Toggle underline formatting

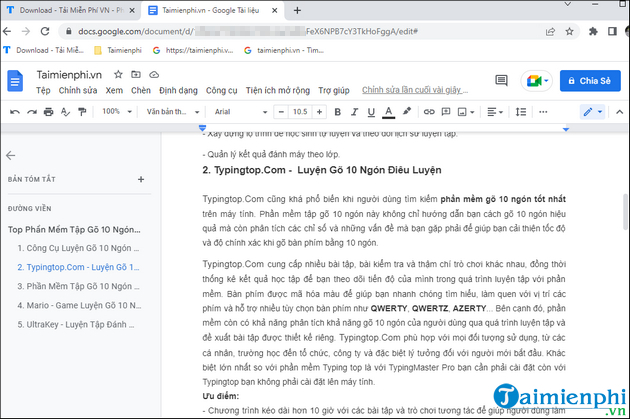(371, 112)
